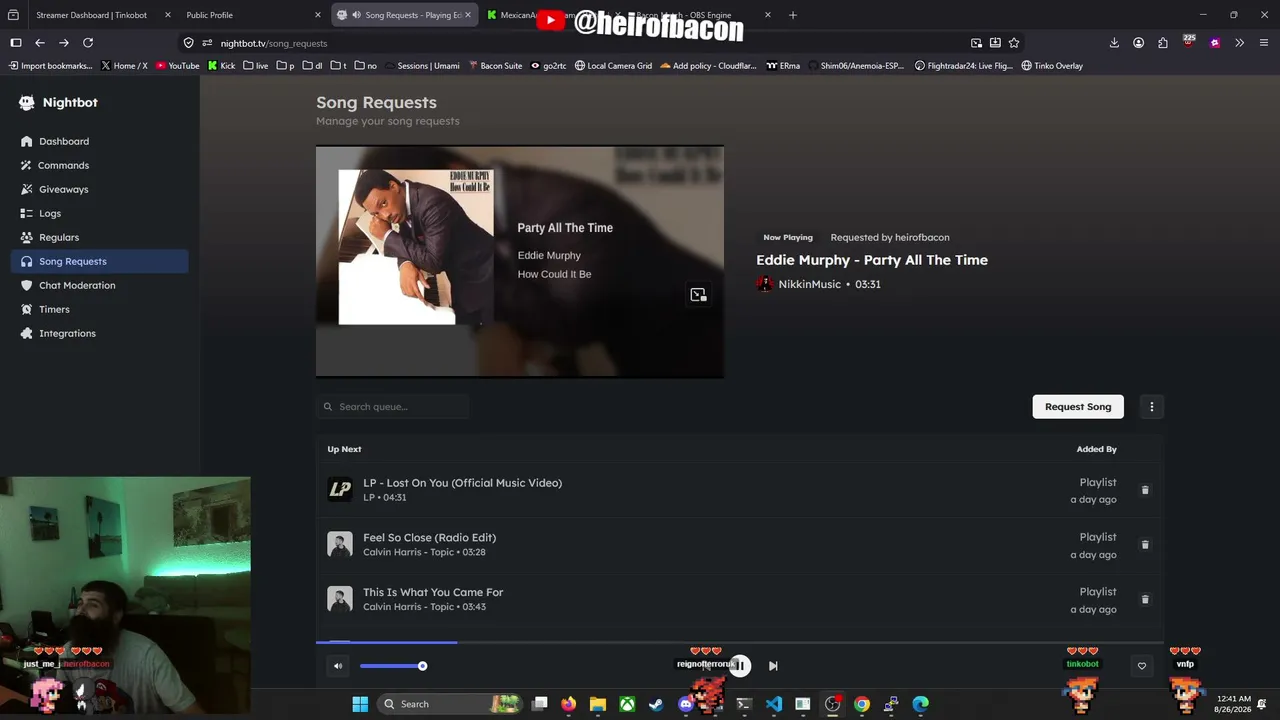Open the browser account icon

1138,43
